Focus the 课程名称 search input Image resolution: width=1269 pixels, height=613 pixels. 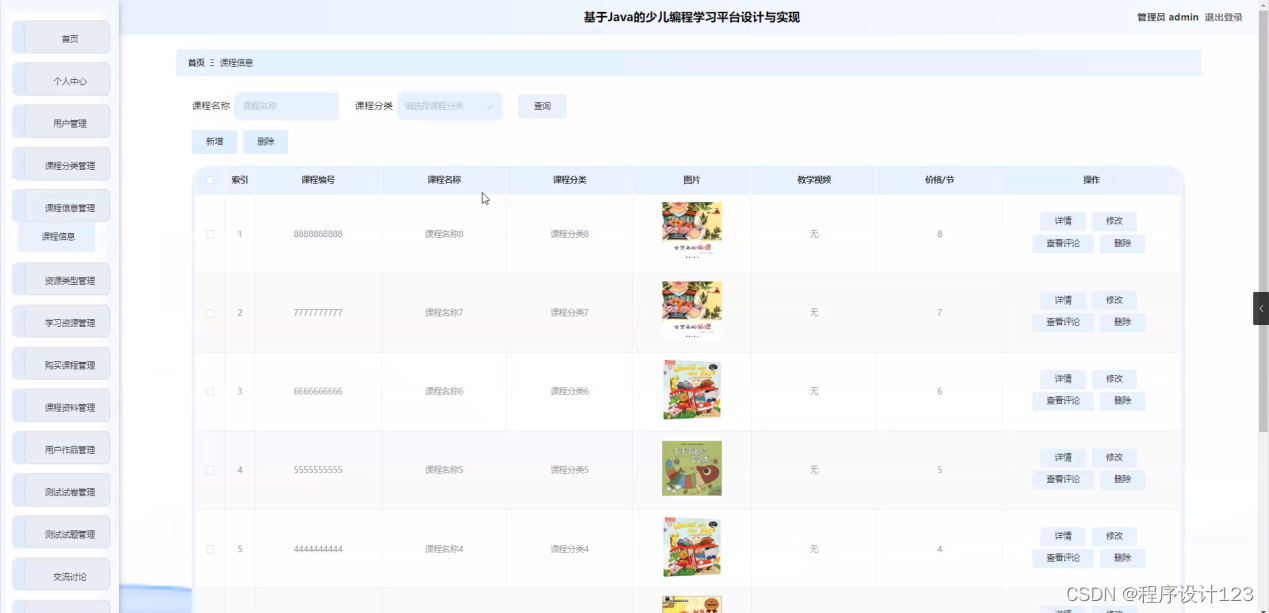(x=286, y=106)
